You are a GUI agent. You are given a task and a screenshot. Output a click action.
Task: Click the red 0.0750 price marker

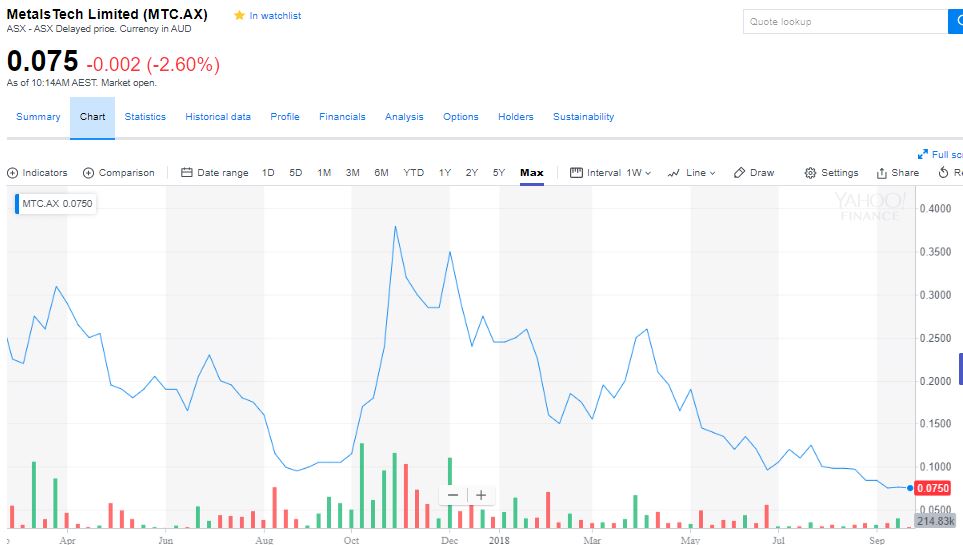coord(933,488)
